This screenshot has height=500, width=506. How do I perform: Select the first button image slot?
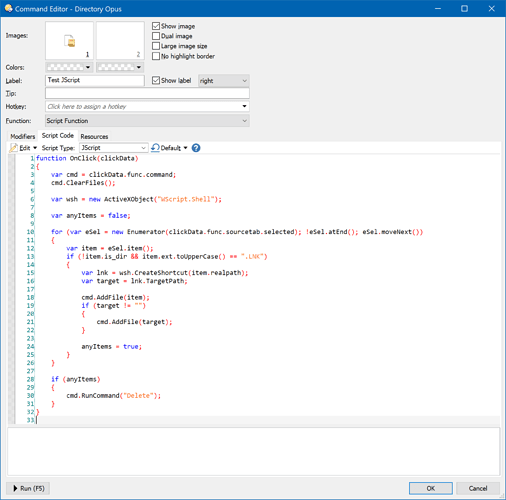pyautogui.click(x=69, y=41)
